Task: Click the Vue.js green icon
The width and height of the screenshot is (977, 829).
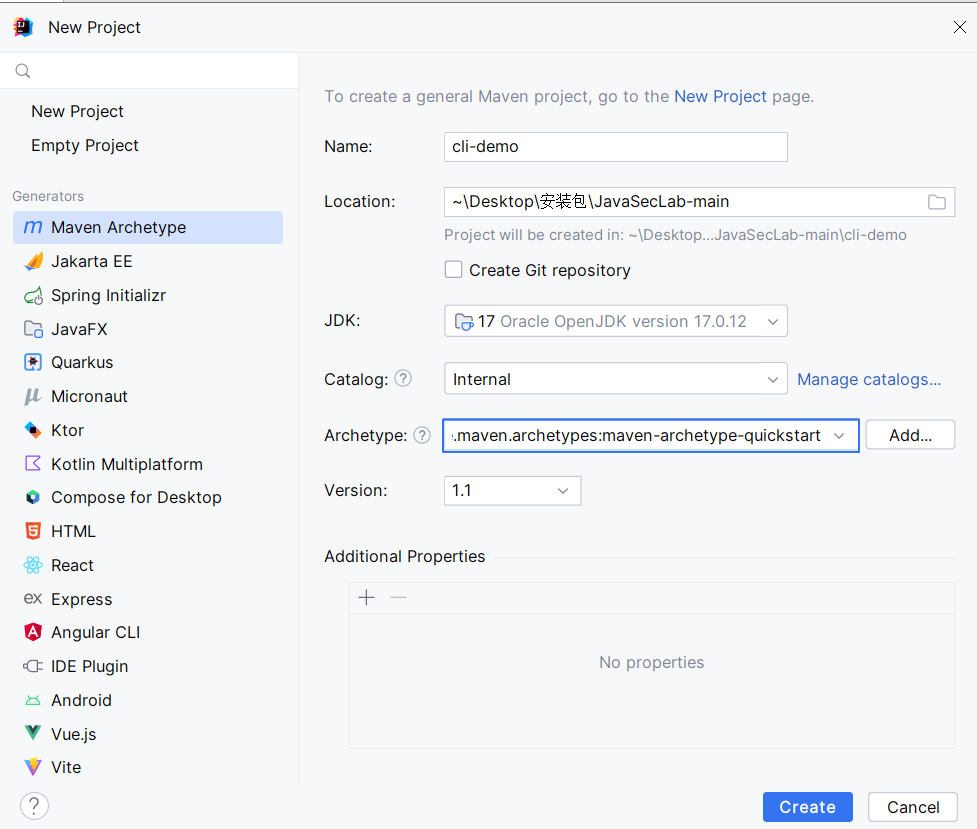Action: pyautogui.click(x=33, y=733)
